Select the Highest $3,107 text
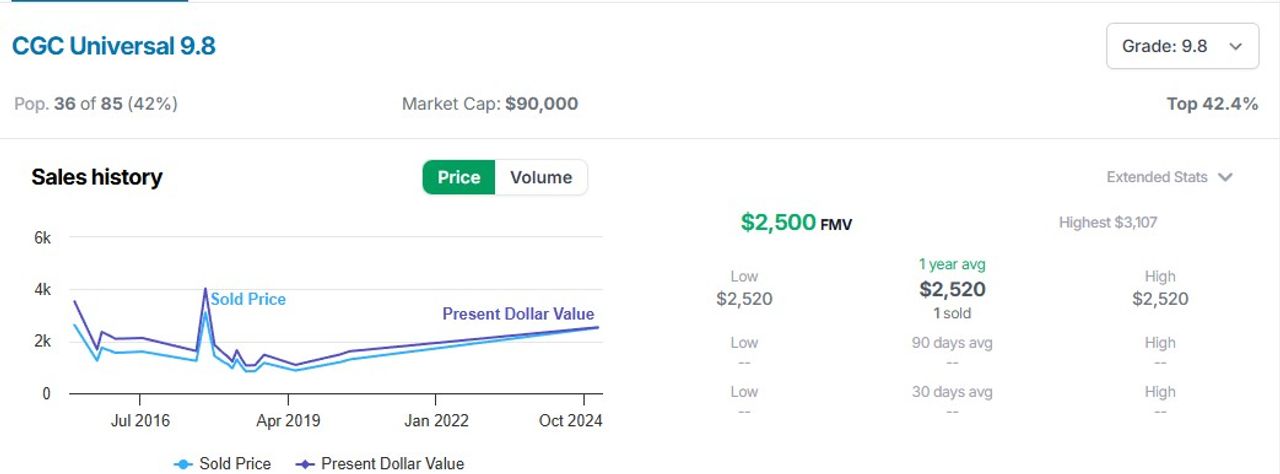1280x474 pixels. (x=1108, y=222)
